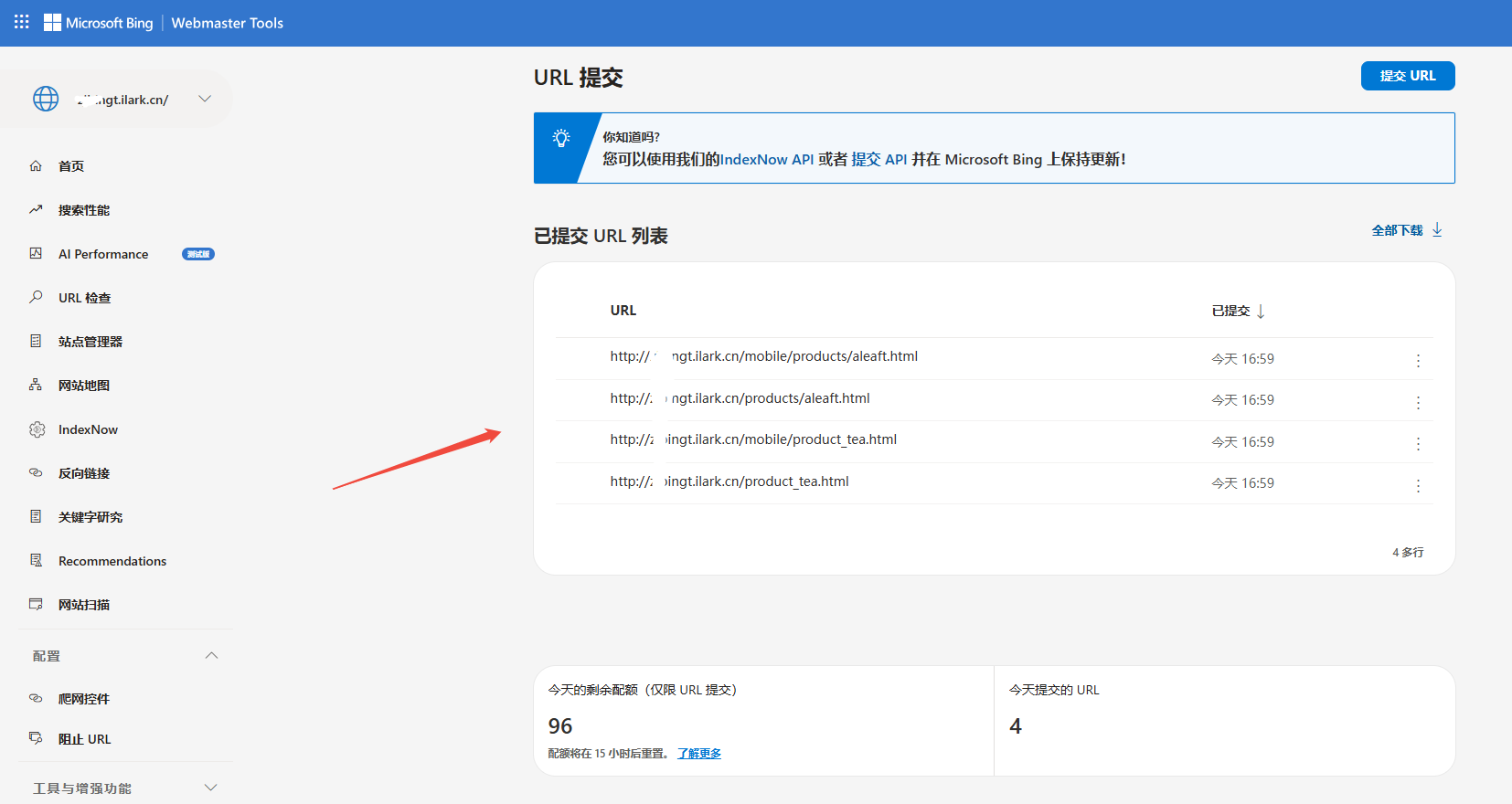Click the 阻止 URL icon

pyautogui.click(x=36, y=738)
